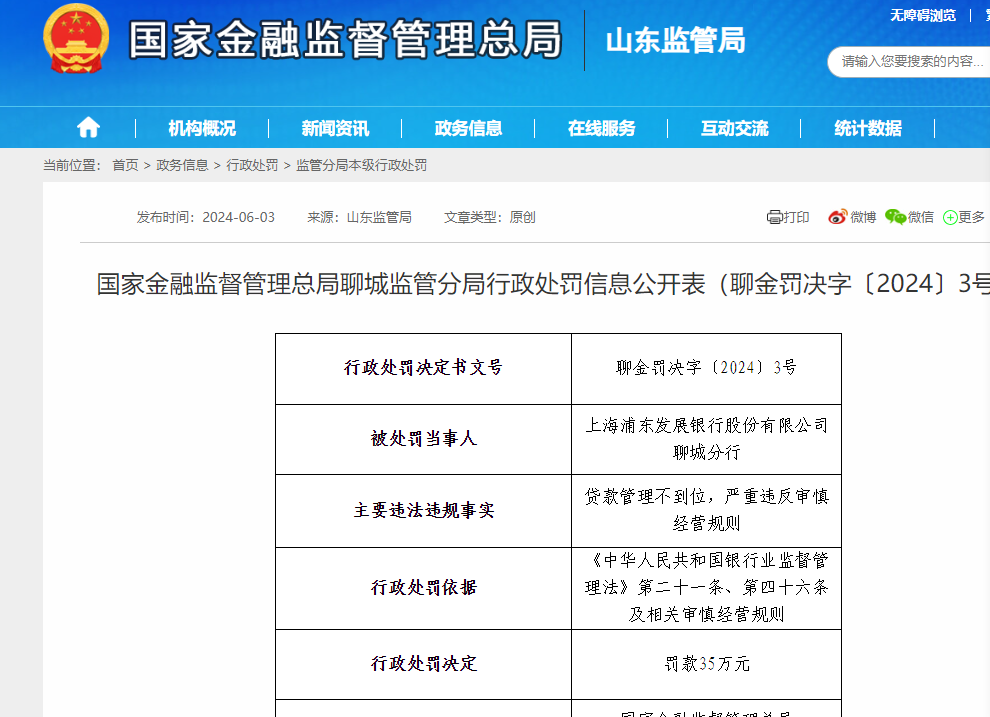Click the 首页 breadcrumb link
Screen dimensions: 990x717
click(x=125, y=165)
